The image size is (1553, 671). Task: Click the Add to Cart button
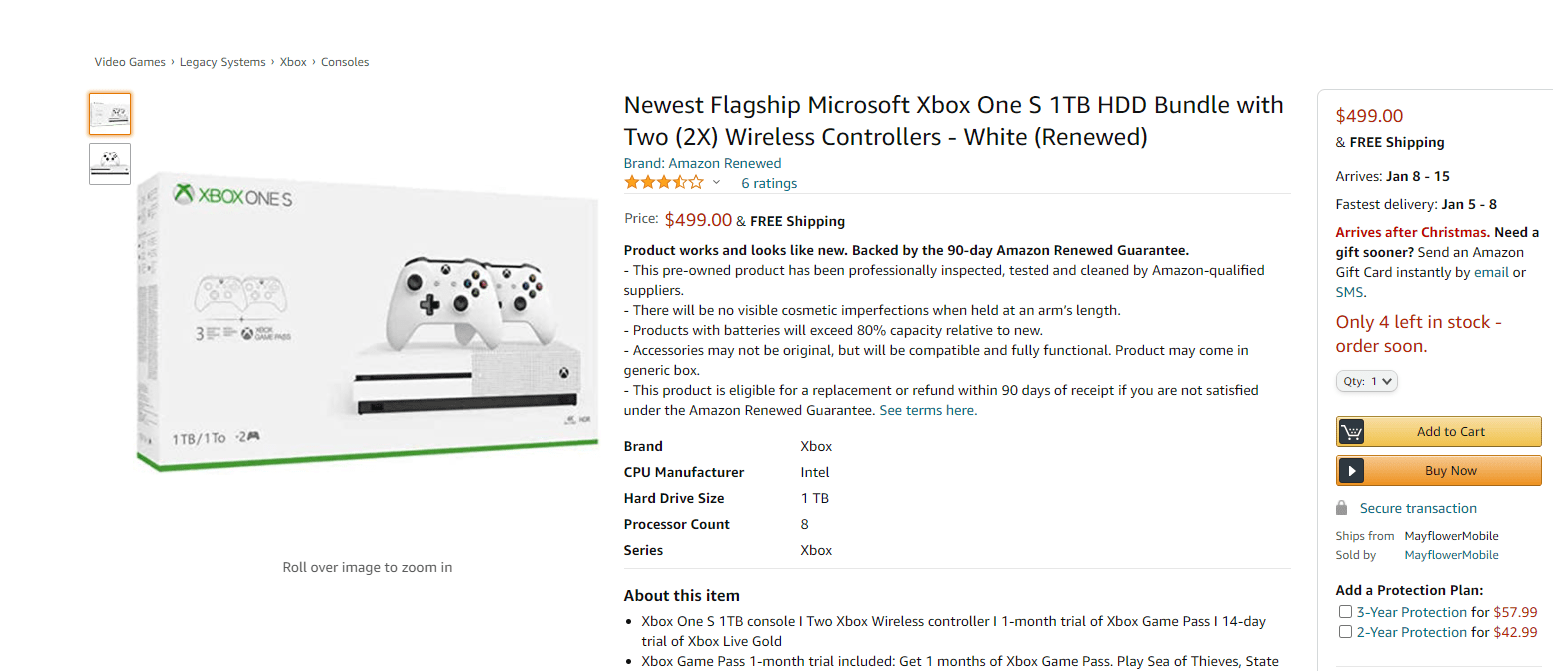(x=1438, y=431)
